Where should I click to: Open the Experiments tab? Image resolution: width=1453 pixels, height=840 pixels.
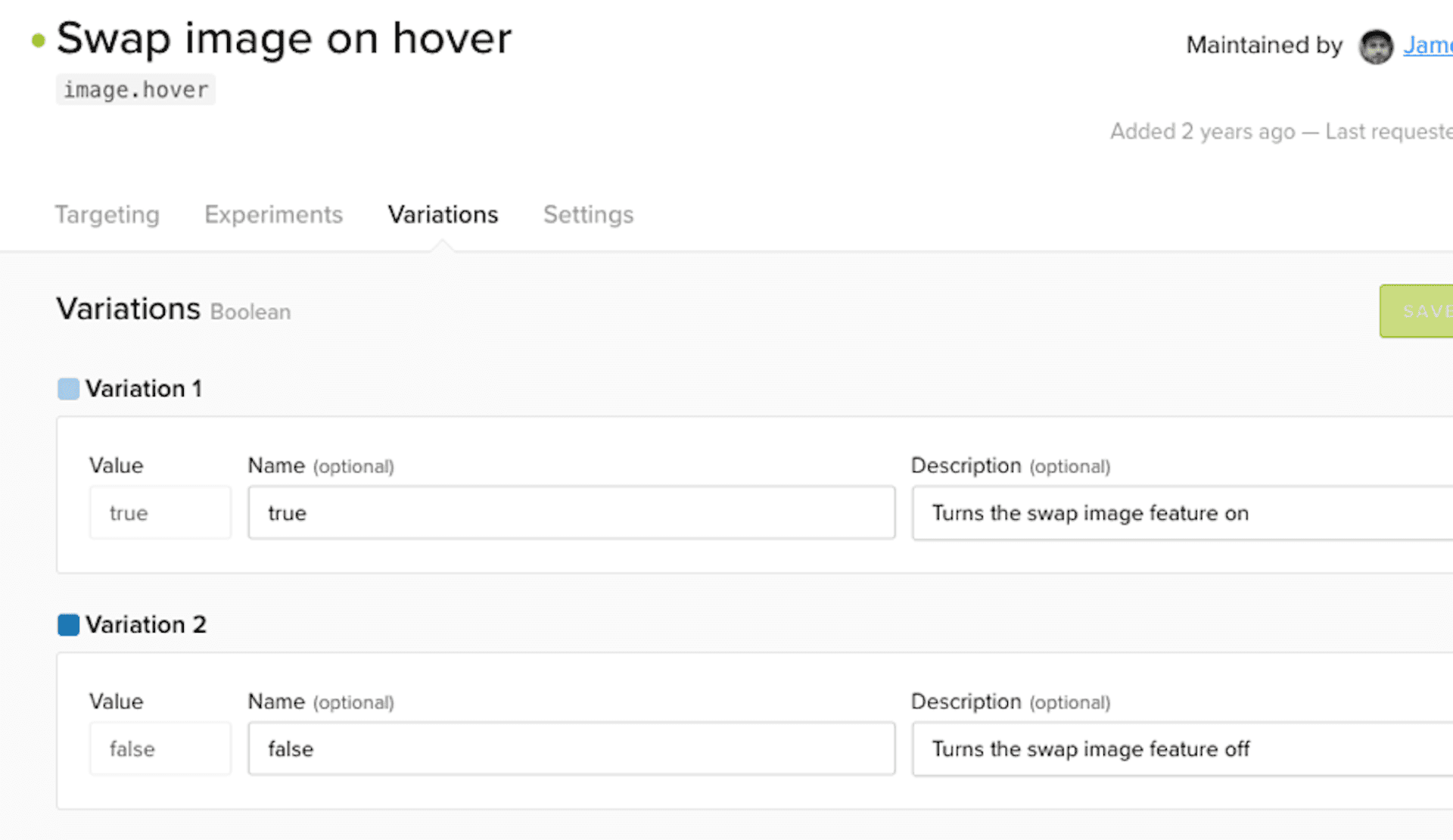tap(272, 215)
